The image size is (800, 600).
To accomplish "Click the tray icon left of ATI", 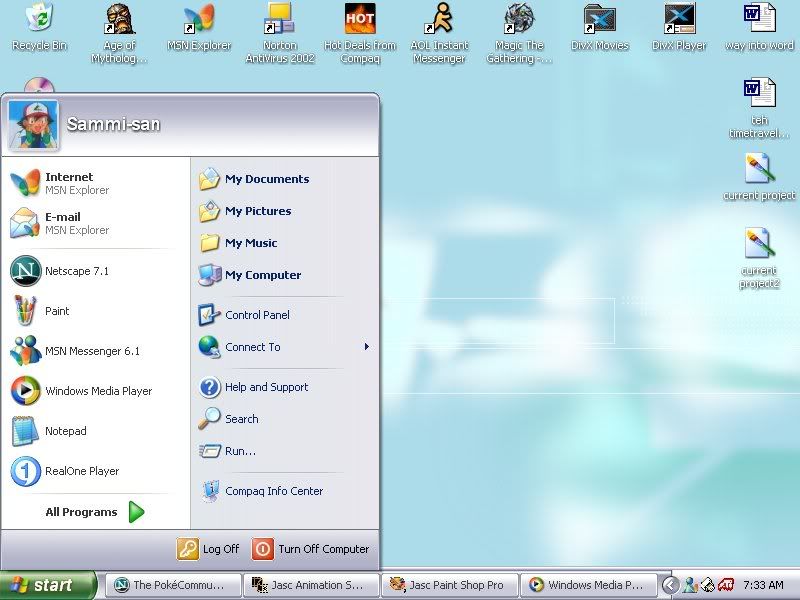I will (708, 585).
